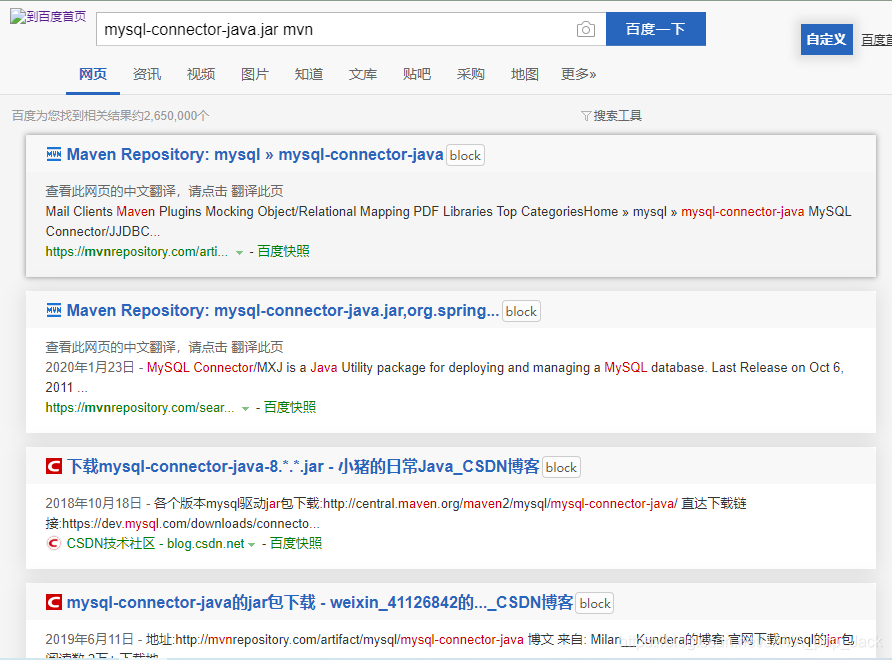Image resolution: width=892 pixels, height=660 pixels.
Task: Switch to the 采购 tab
Action: pyautogui.click(x=470, y=74)
